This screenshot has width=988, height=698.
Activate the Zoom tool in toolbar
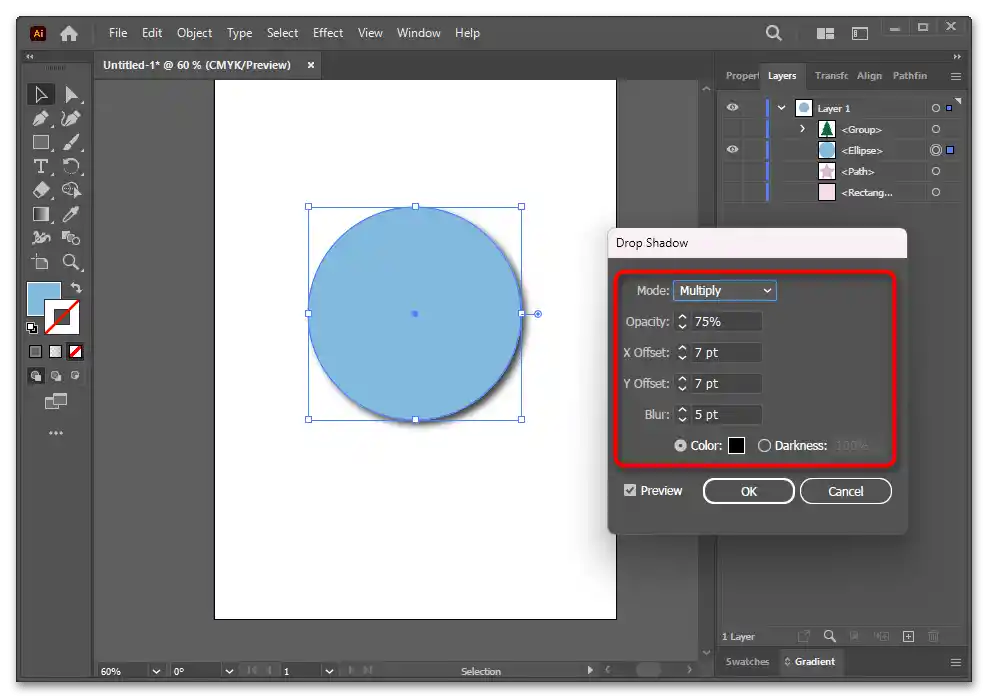pyautogui.click(x=71, y=262)
